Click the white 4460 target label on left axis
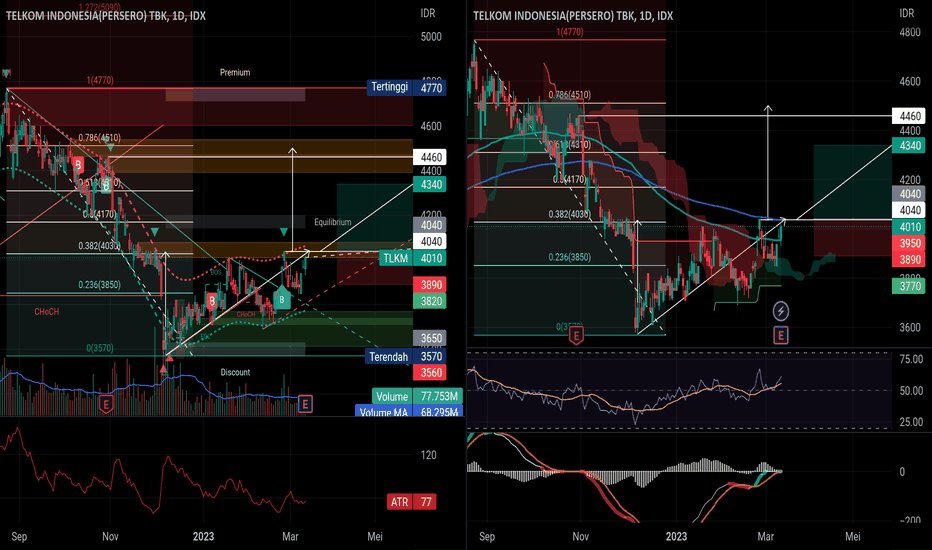 point(430,157)
